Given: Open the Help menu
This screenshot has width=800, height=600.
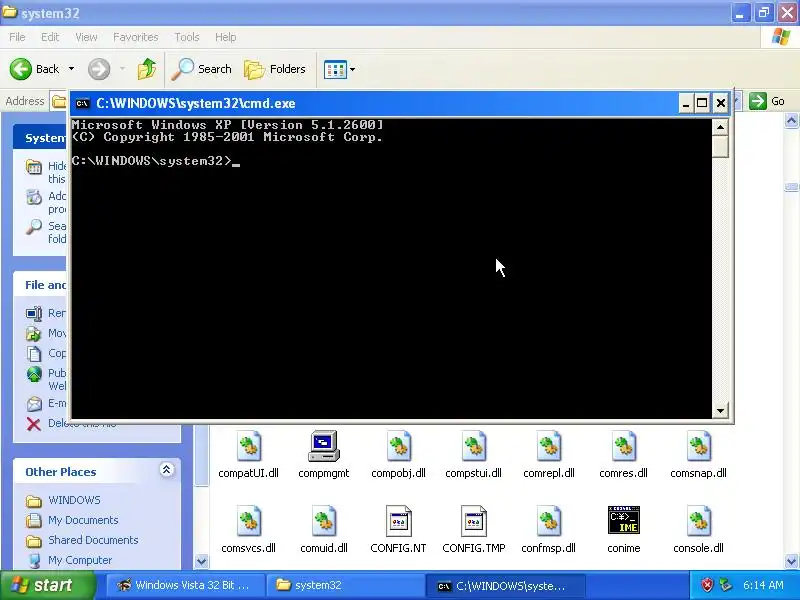Looking at the screenshot, I should [226, 37].
